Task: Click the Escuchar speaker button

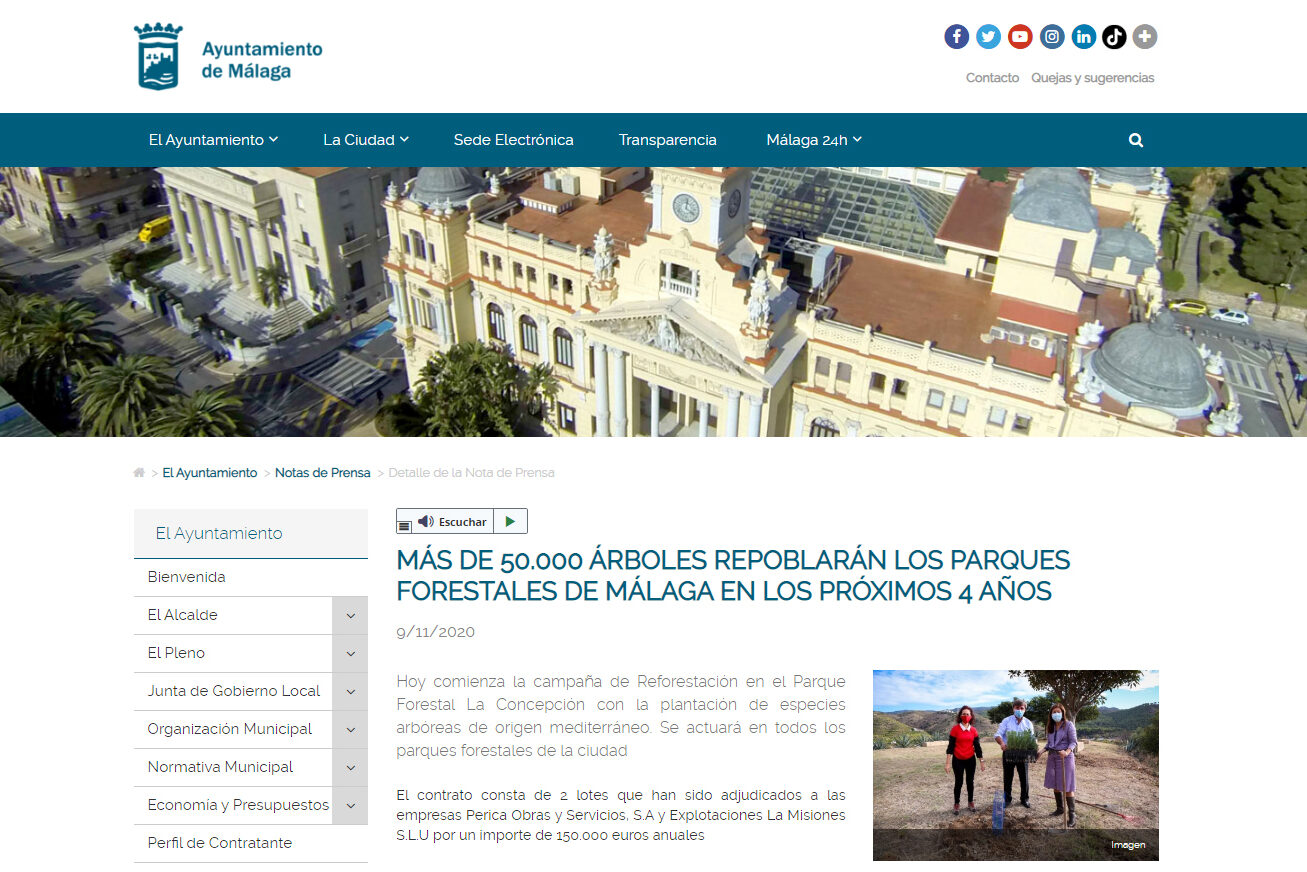Action: [x=452, y=521]
